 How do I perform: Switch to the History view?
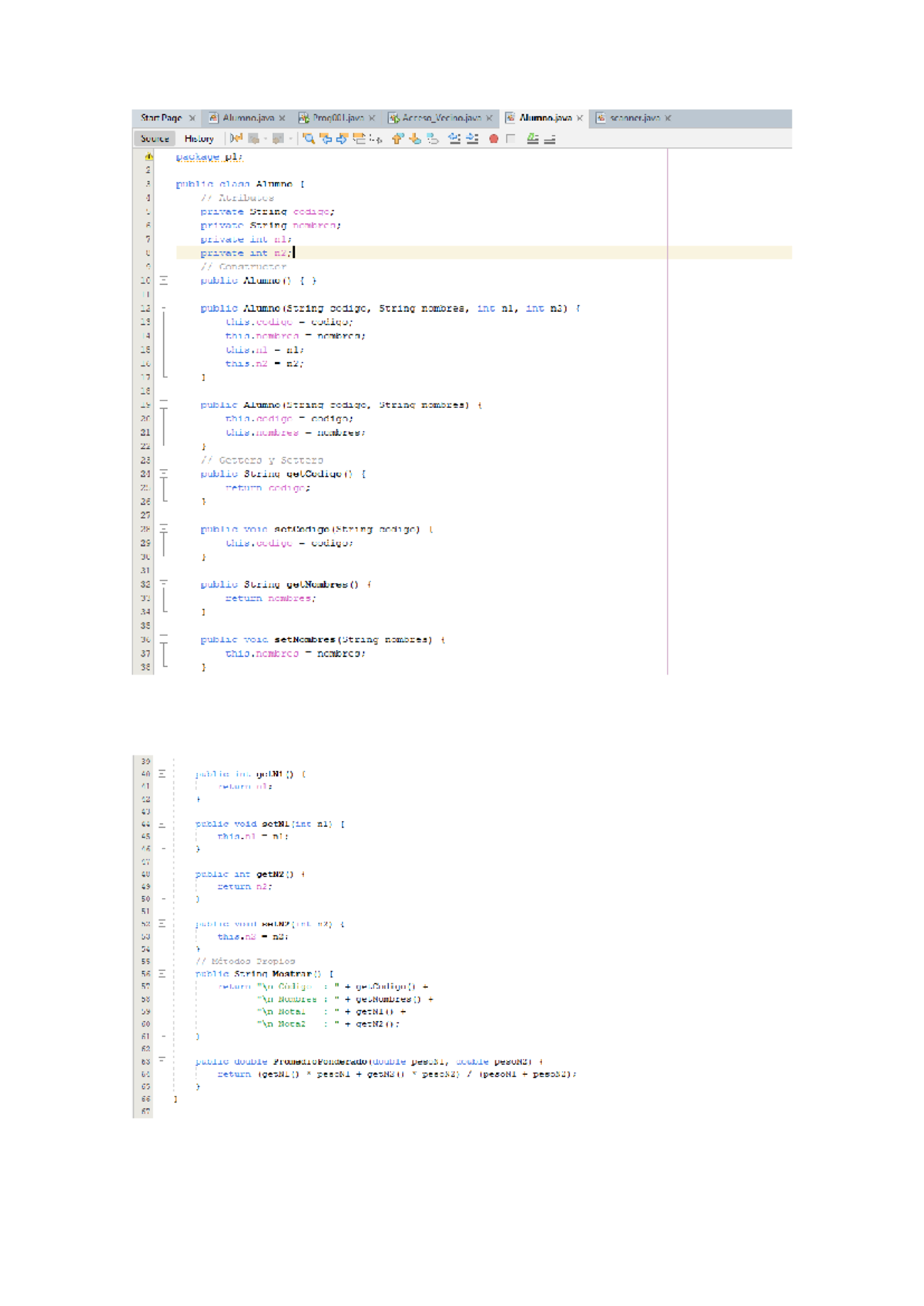click(199, 139)
